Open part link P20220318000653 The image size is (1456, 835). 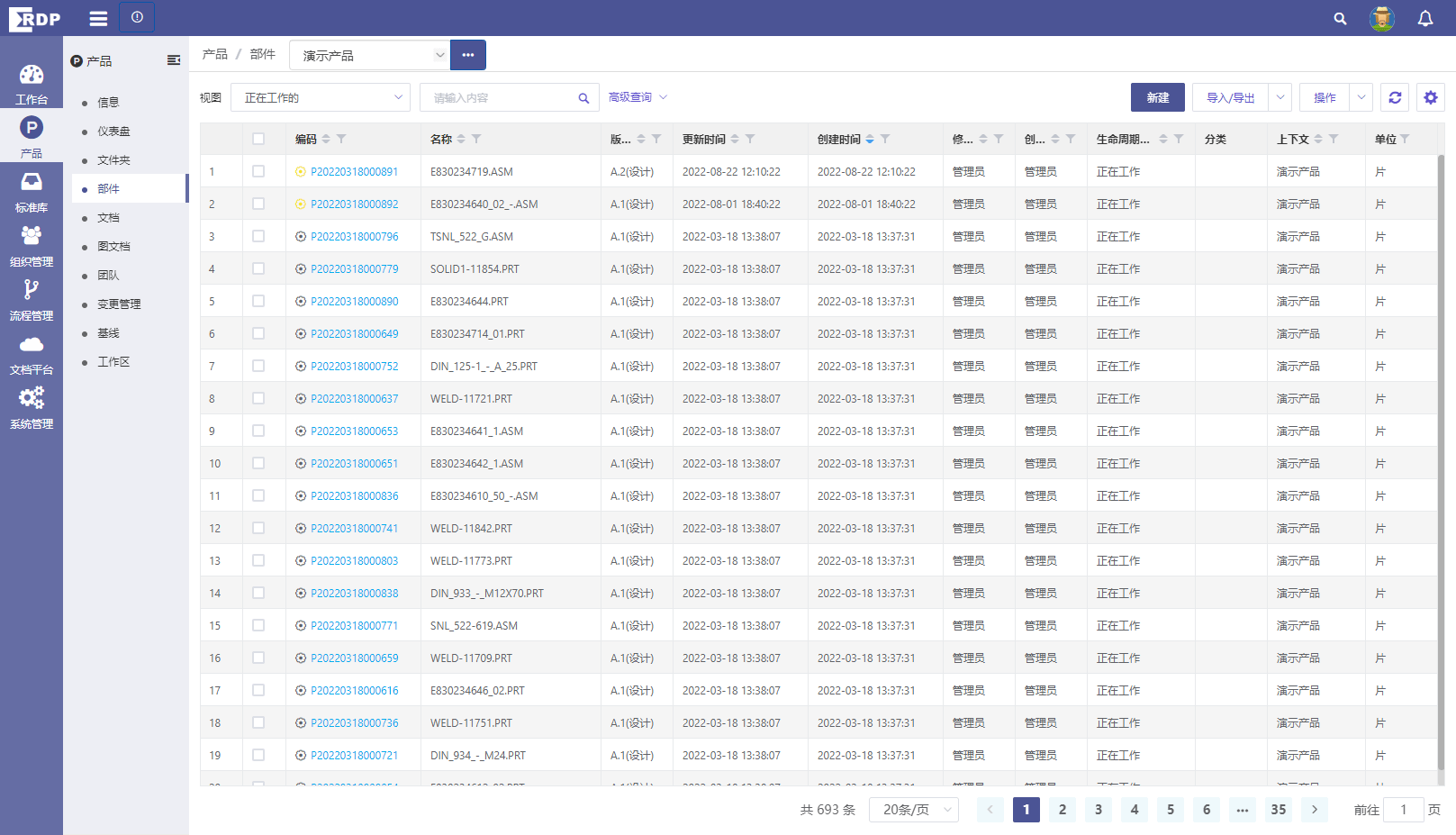pos(355,431)
